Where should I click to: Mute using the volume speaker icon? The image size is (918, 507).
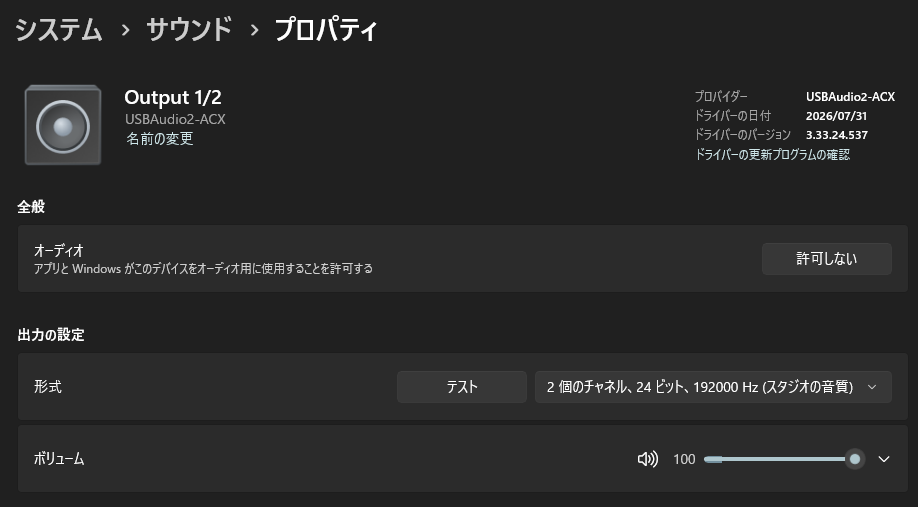click(x=648, y=459)
